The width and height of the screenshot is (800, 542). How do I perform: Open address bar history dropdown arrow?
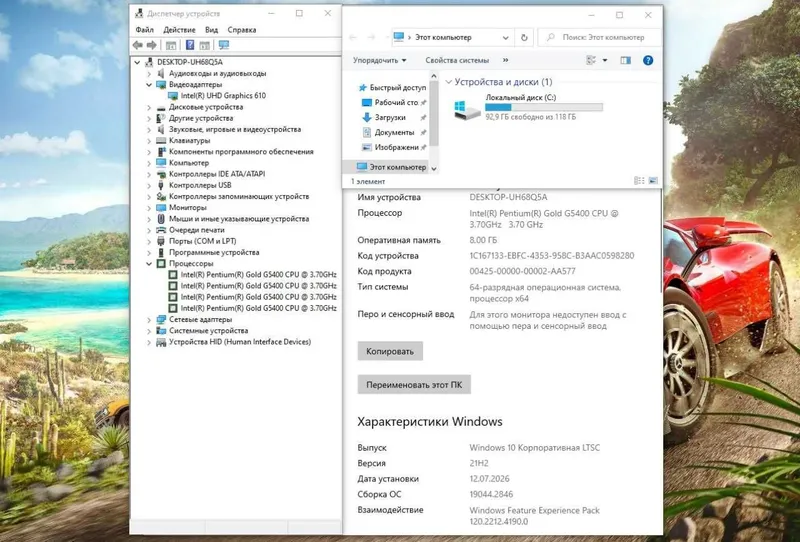(505, 38)
